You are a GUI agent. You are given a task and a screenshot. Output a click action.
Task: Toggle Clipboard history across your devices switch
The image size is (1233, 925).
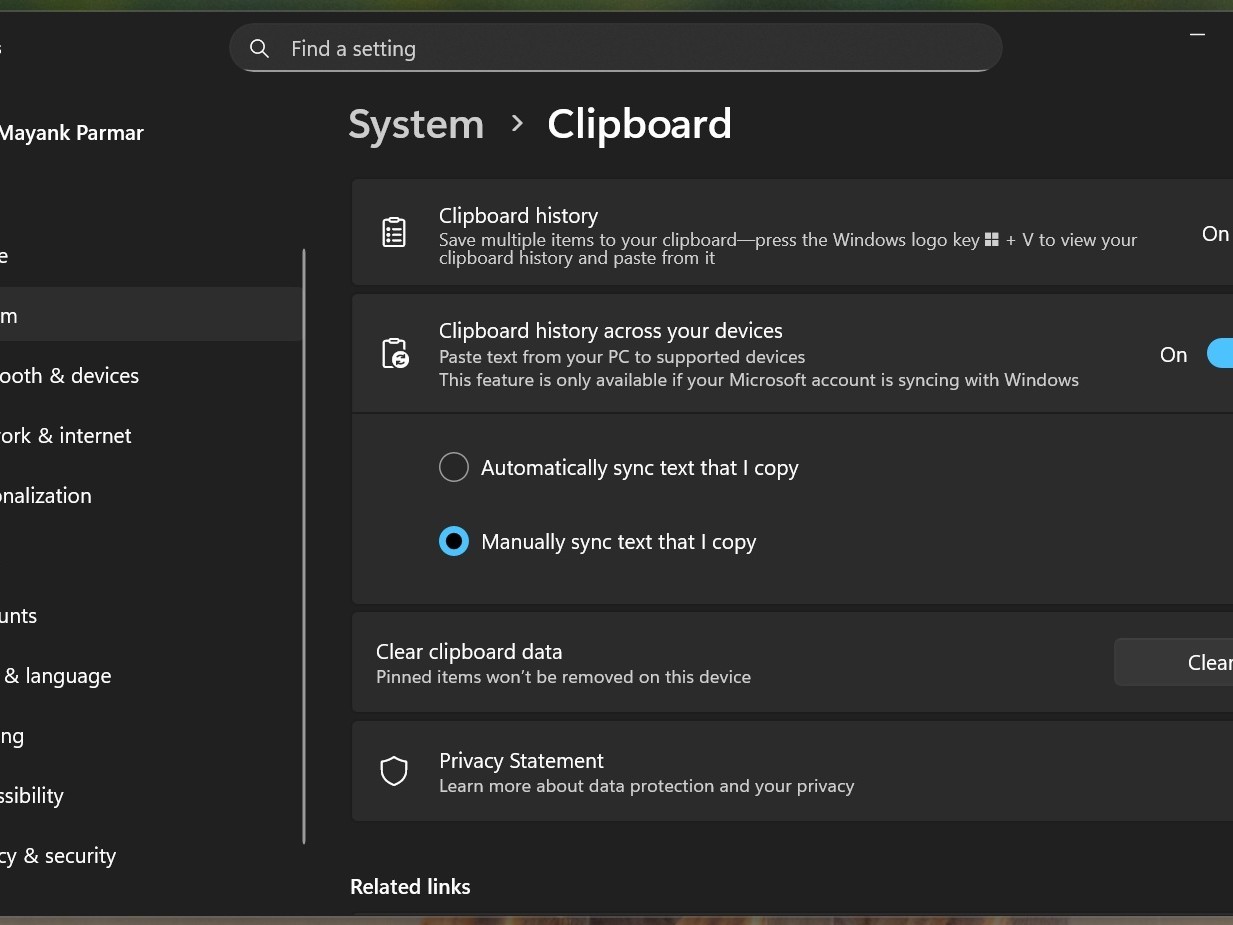tap(1220, 354)
